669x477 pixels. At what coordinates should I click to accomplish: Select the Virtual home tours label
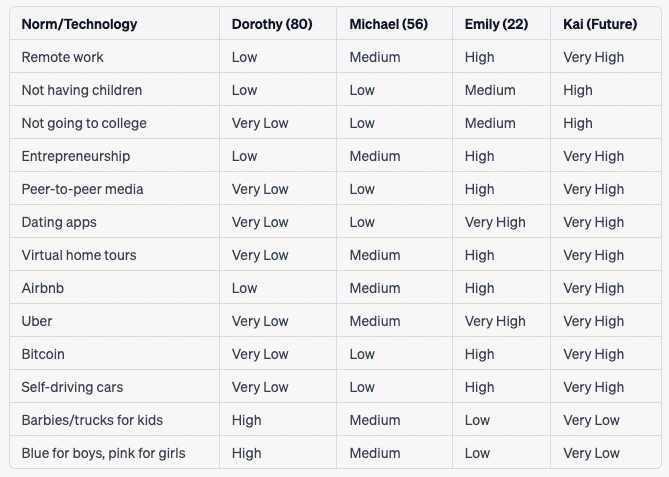pyautogui.click(x=79, y=255)
